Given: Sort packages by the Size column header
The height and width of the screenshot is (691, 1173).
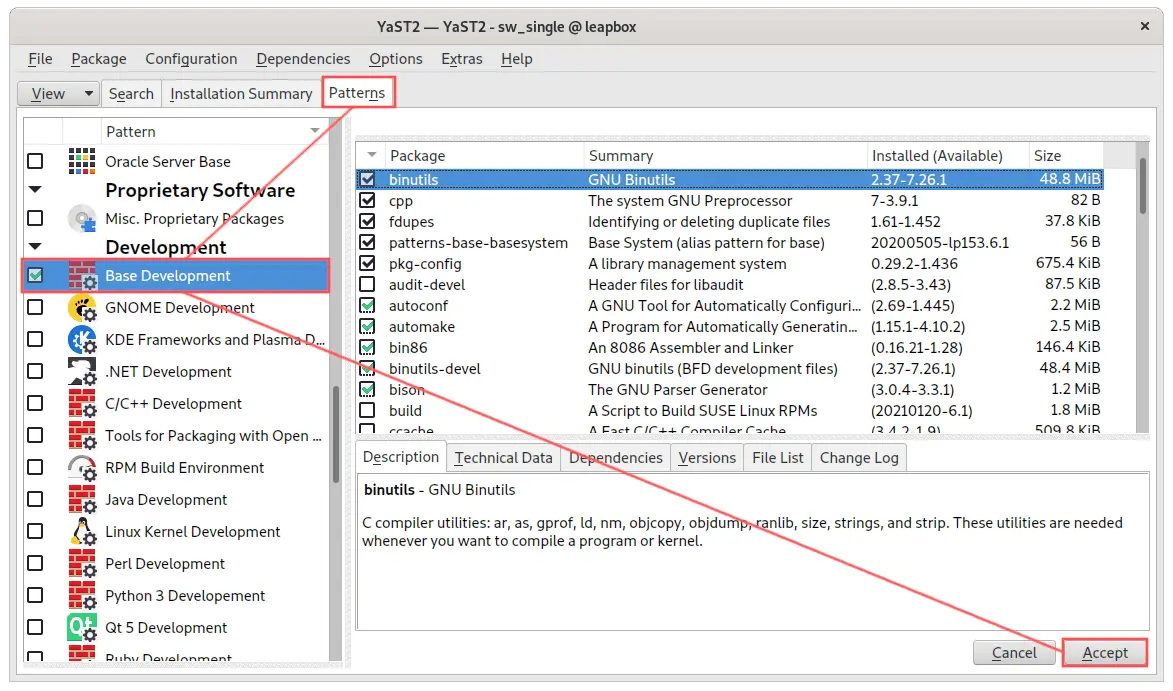Looking at the screenshot, I should (x=1066, y=156).
